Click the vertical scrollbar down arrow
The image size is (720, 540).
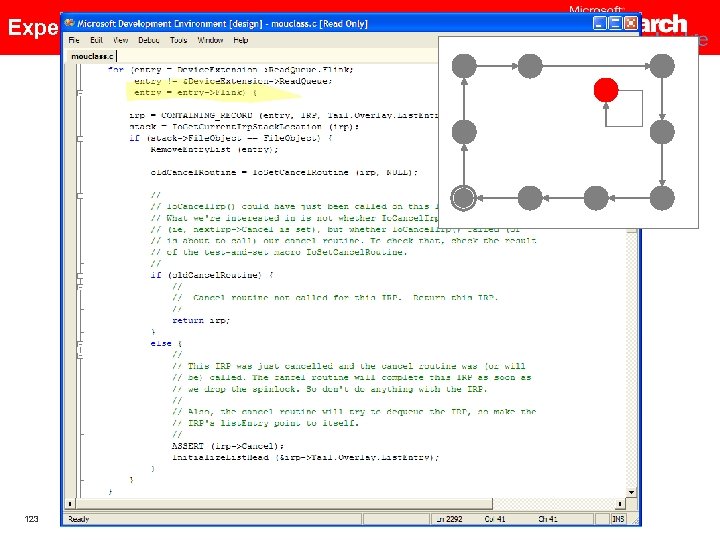(631, 492)
